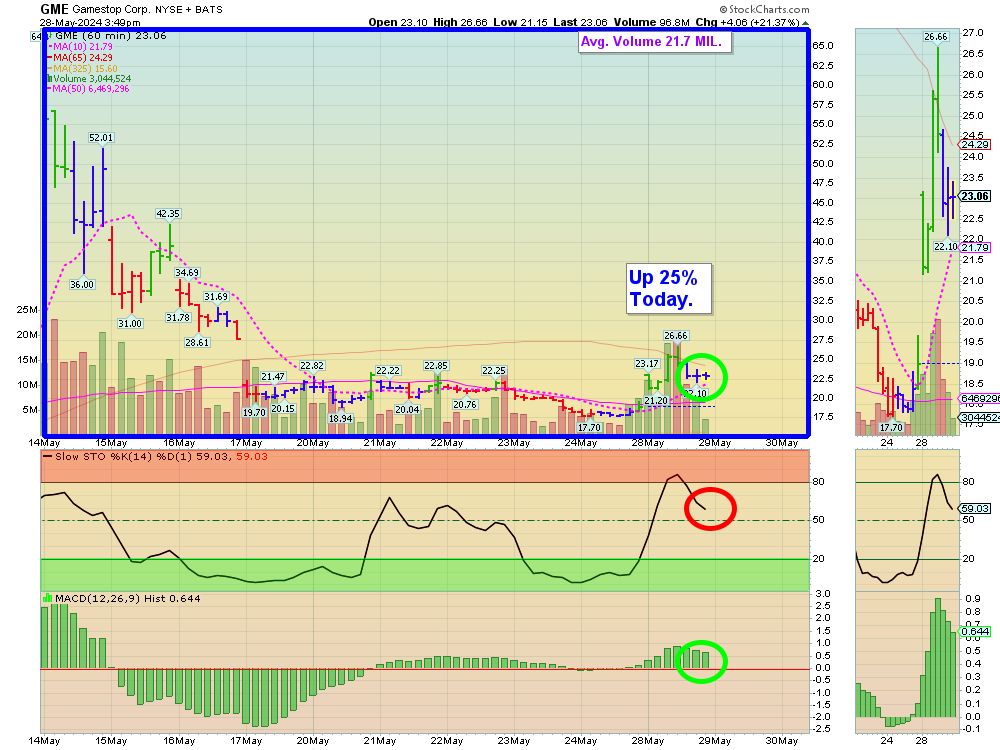Select the 36.00 price low label

[82, 284]
